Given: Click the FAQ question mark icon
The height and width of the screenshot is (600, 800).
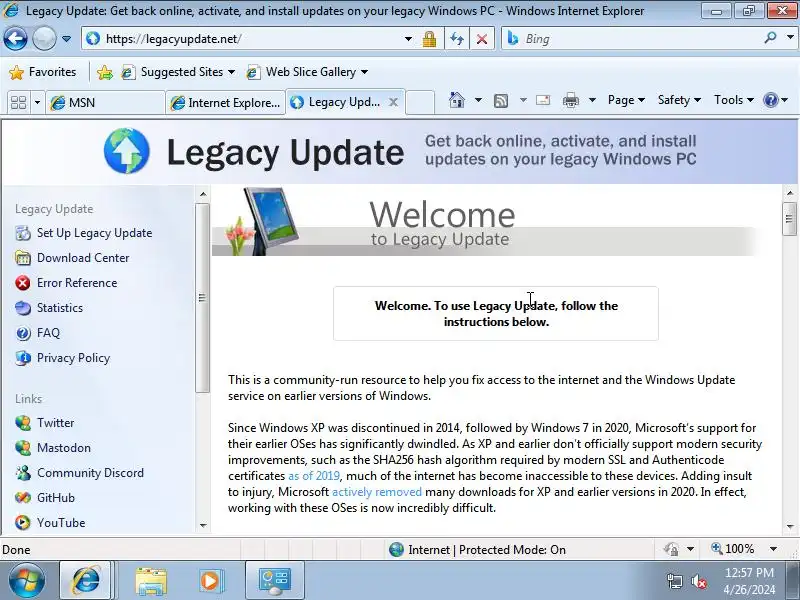Looking at the screenshot, I should [22, 333].
